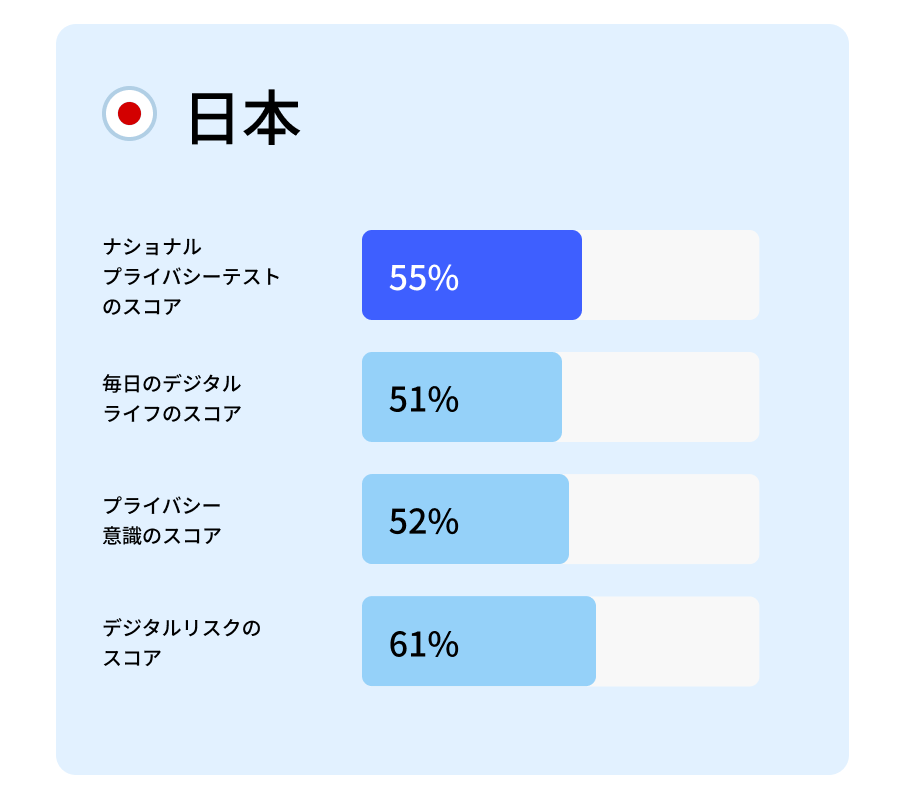Click the empty card area right of 日本

[x=570, y=118]
